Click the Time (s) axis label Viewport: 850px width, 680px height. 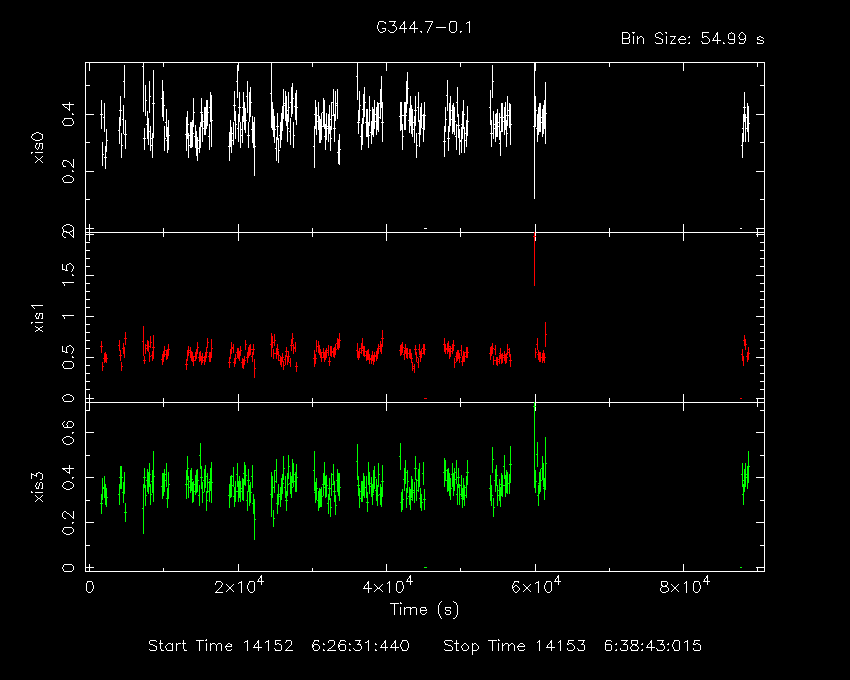424,610
